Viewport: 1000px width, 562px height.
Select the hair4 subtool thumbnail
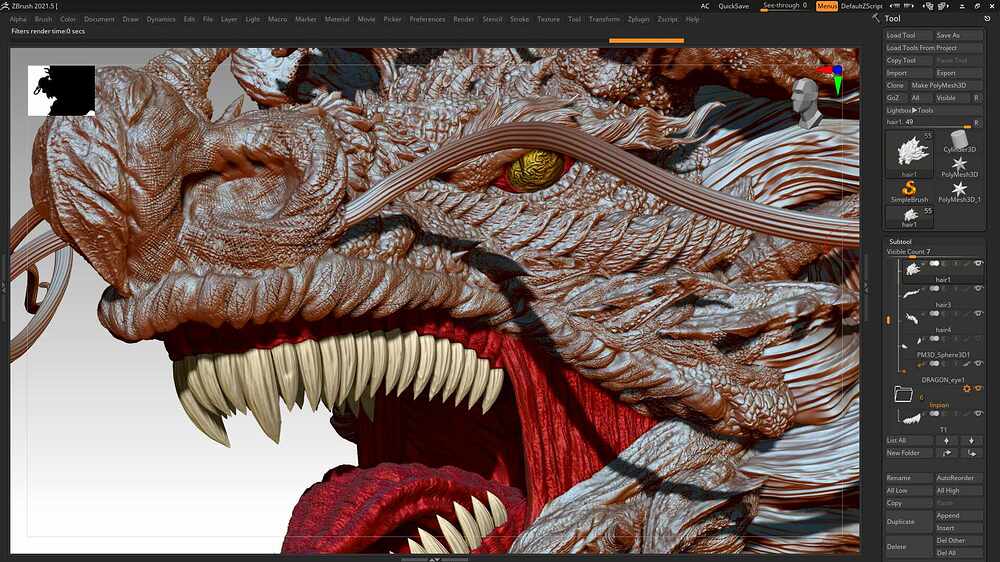(x=913, y=319)
